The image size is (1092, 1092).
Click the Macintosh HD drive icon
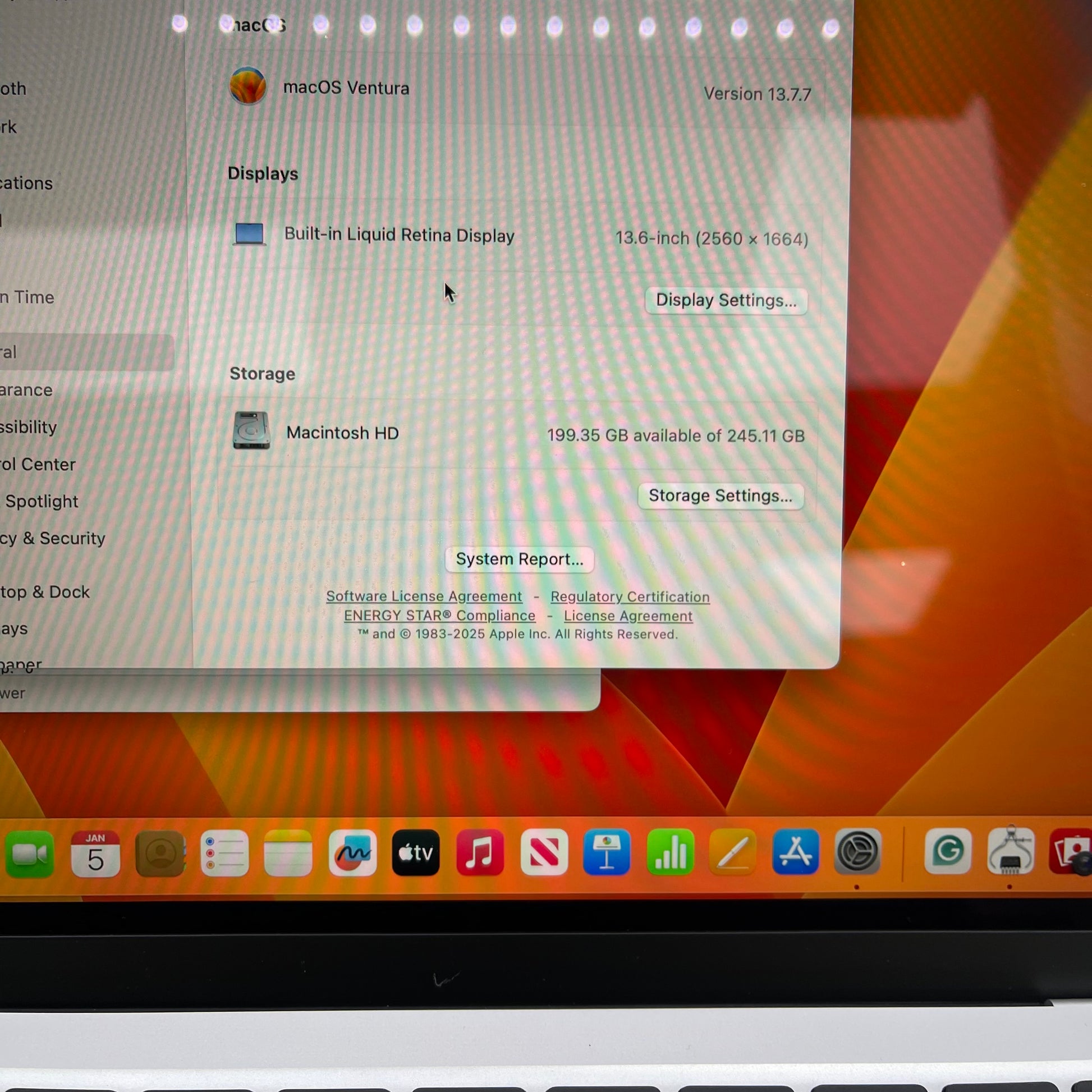(251, 431)
